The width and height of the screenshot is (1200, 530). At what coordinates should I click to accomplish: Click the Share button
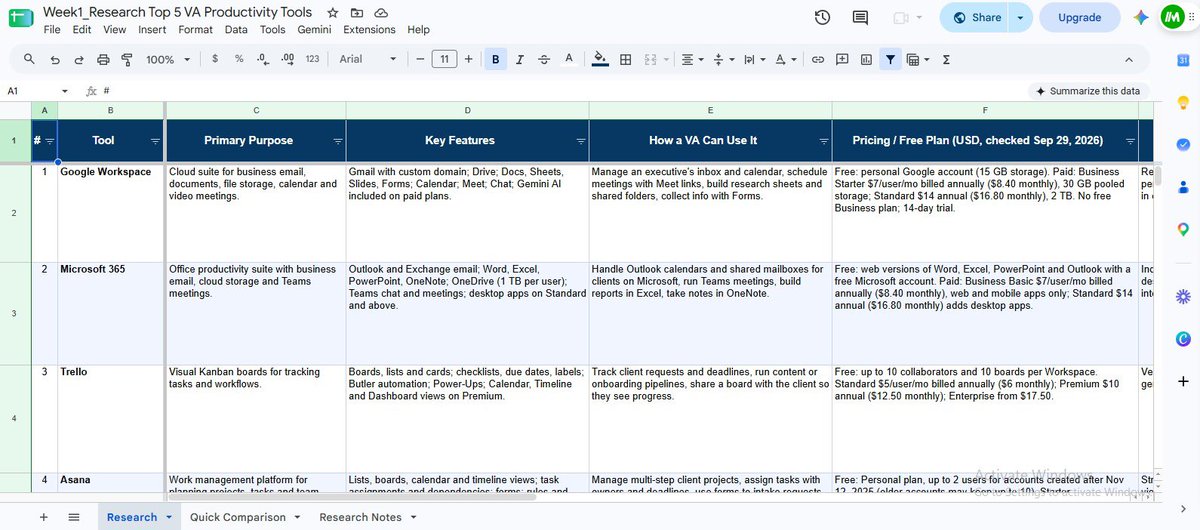[x=975, y=17]
